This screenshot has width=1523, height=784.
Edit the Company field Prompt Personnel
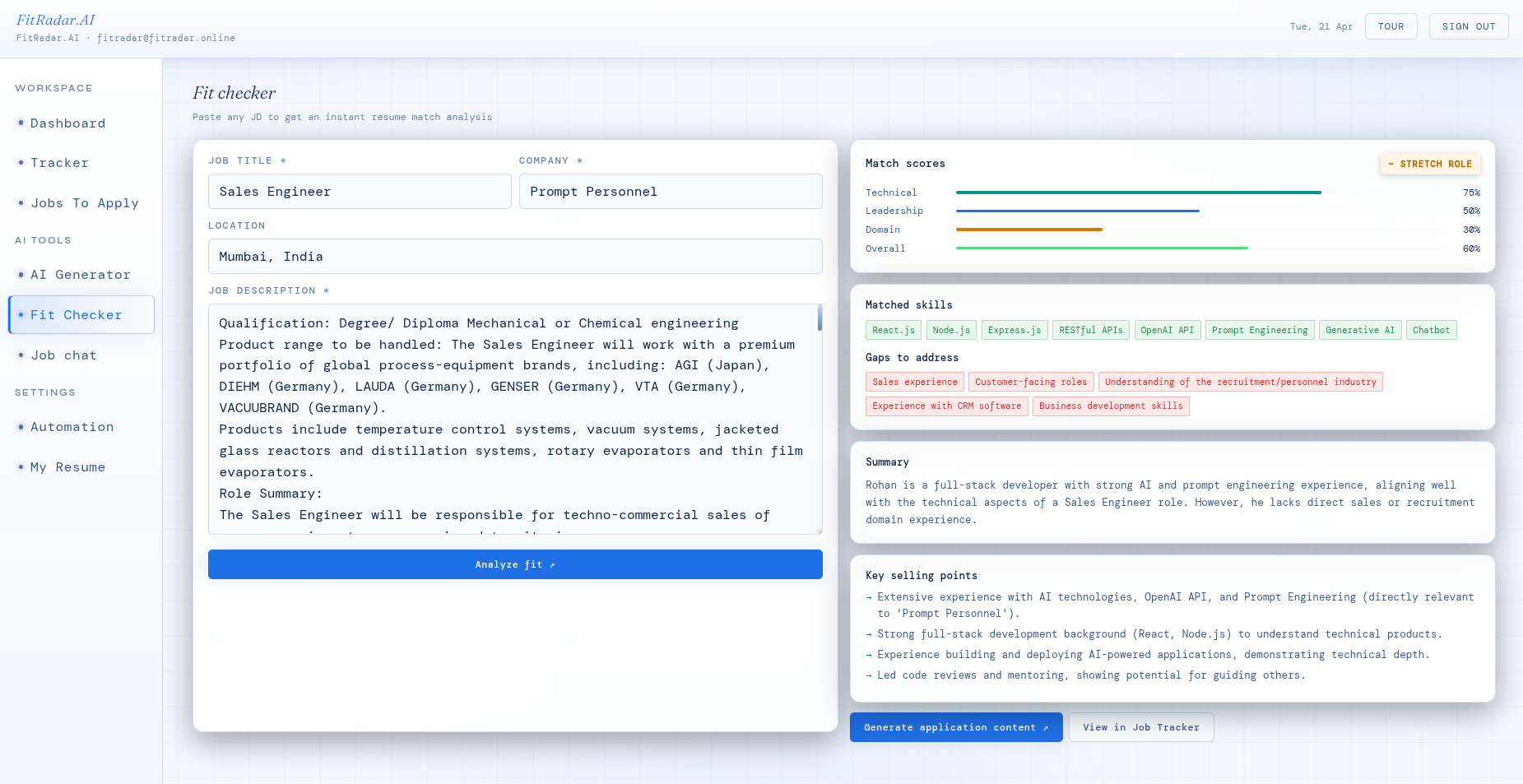click(671, 192)
